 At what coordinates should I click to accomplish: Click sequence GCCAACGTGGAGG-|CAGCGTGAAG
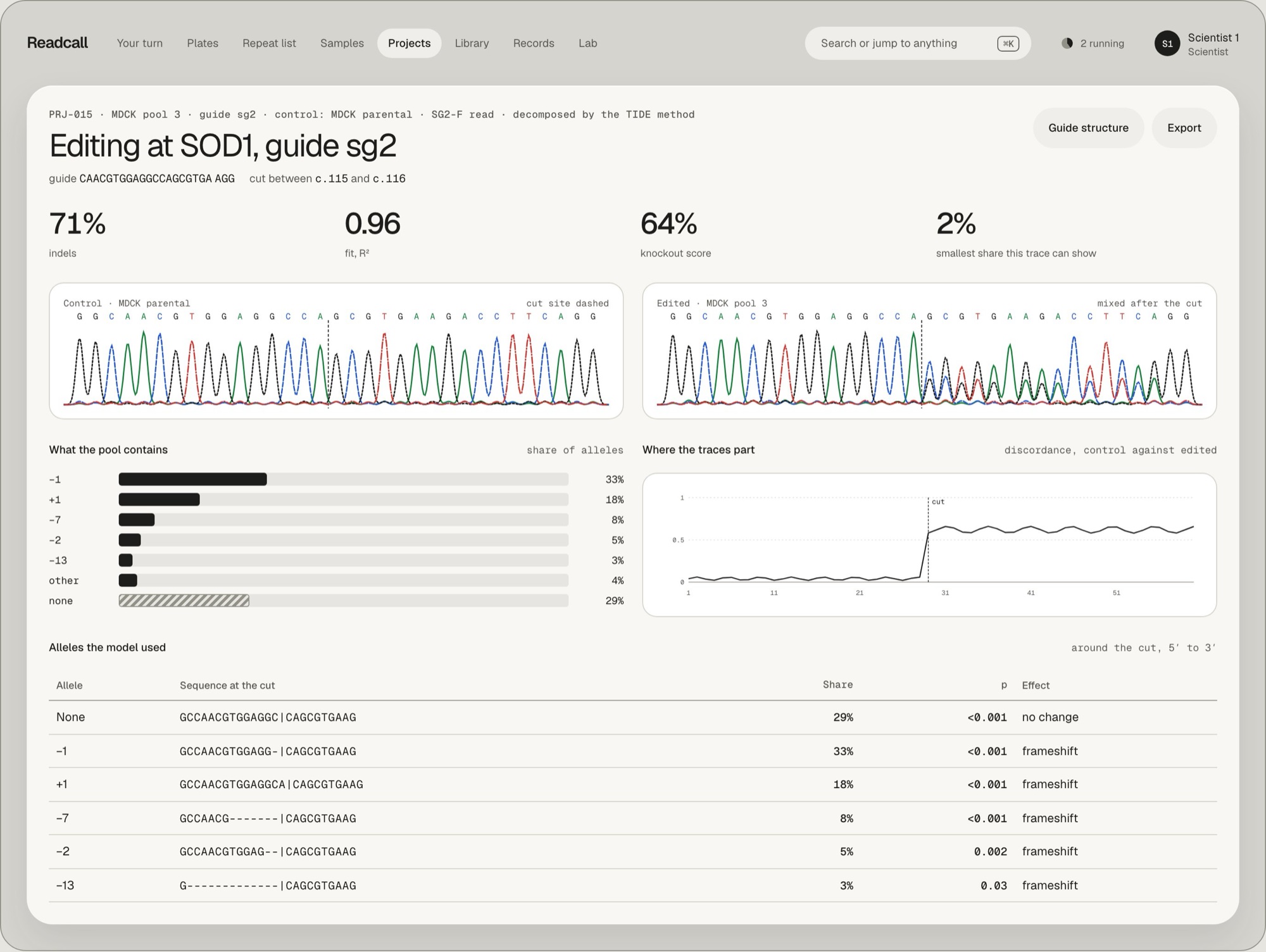click(x=268, y=751)
